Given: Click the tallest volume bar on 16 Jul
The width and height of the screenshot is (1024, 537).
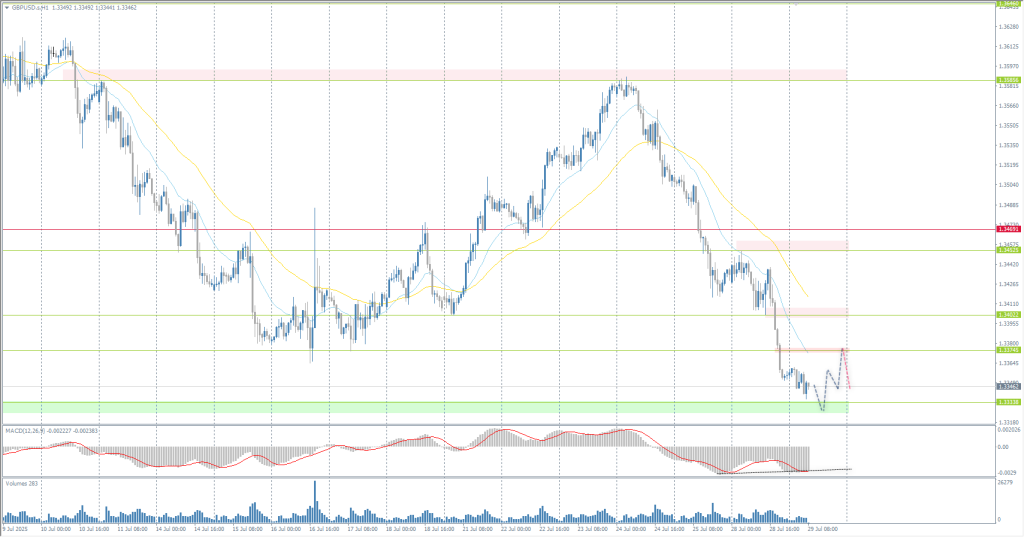Looking at the screenshot, I should (315, 500).
